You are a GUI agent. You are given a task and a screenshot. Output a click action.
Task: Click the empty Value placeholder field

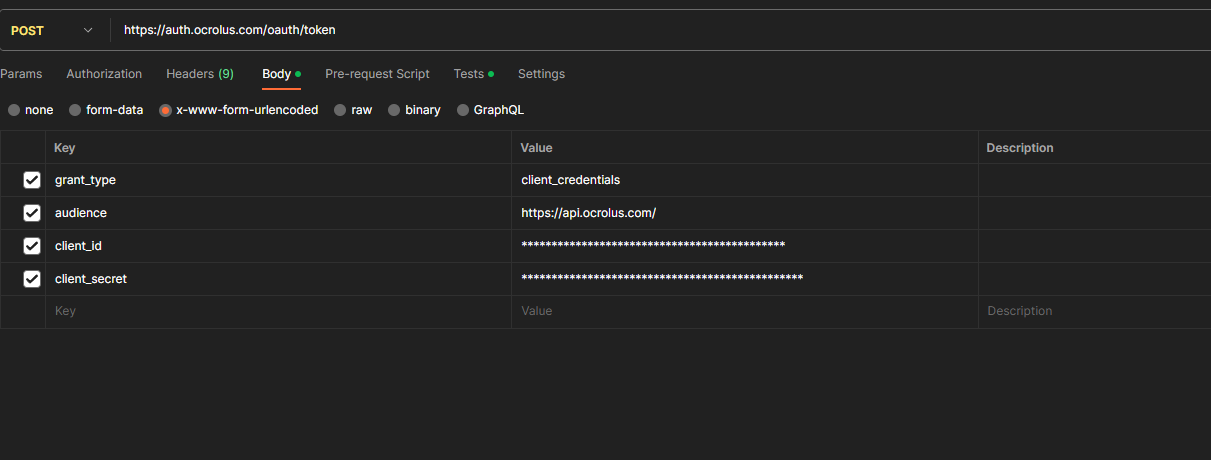click(744, 311)
